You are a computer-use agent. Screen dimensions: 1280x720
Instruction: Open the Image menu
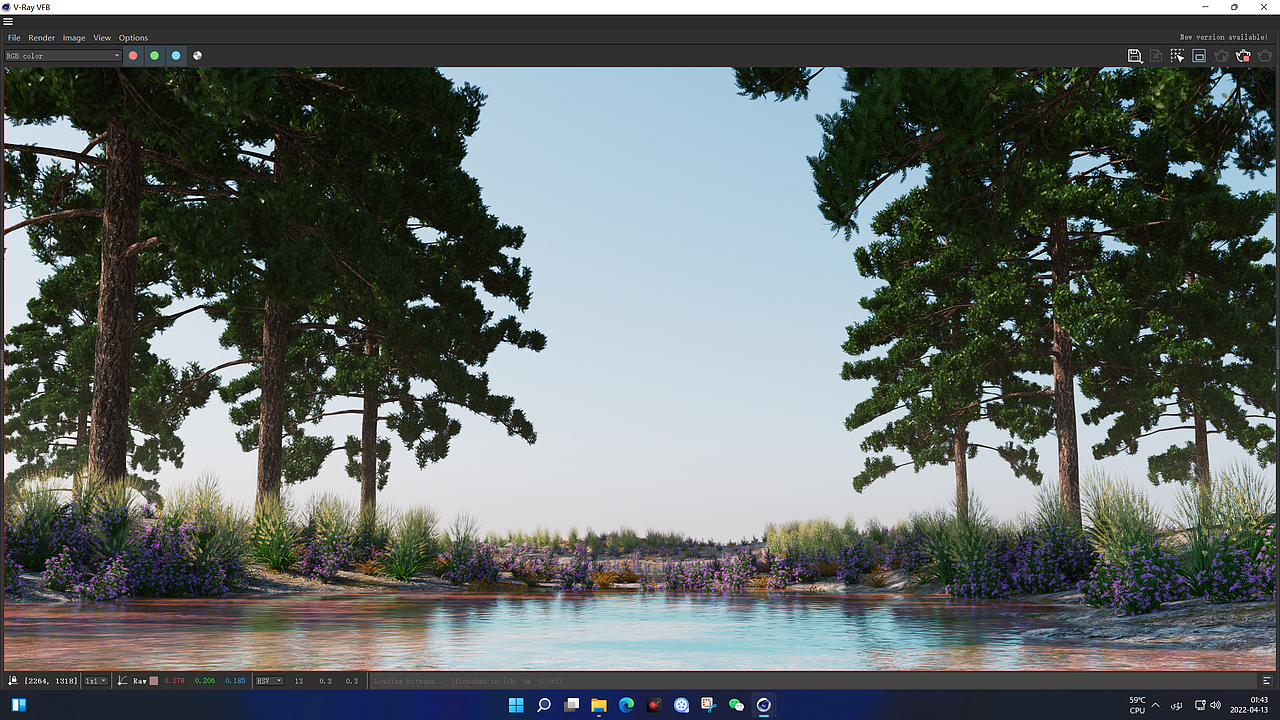click(74, 38)
